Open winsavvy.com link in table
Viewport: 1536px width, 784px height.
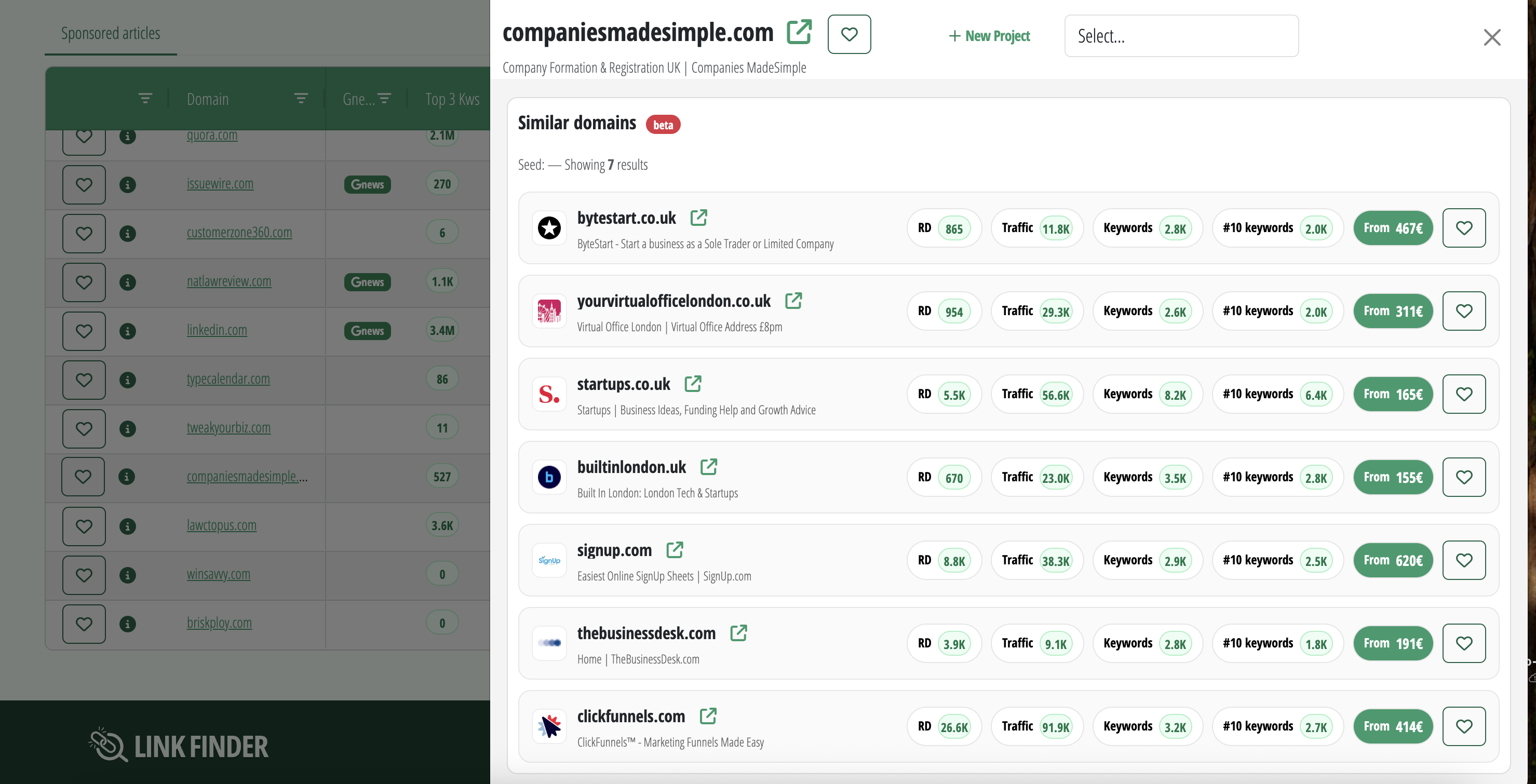[x=218, y=574]
